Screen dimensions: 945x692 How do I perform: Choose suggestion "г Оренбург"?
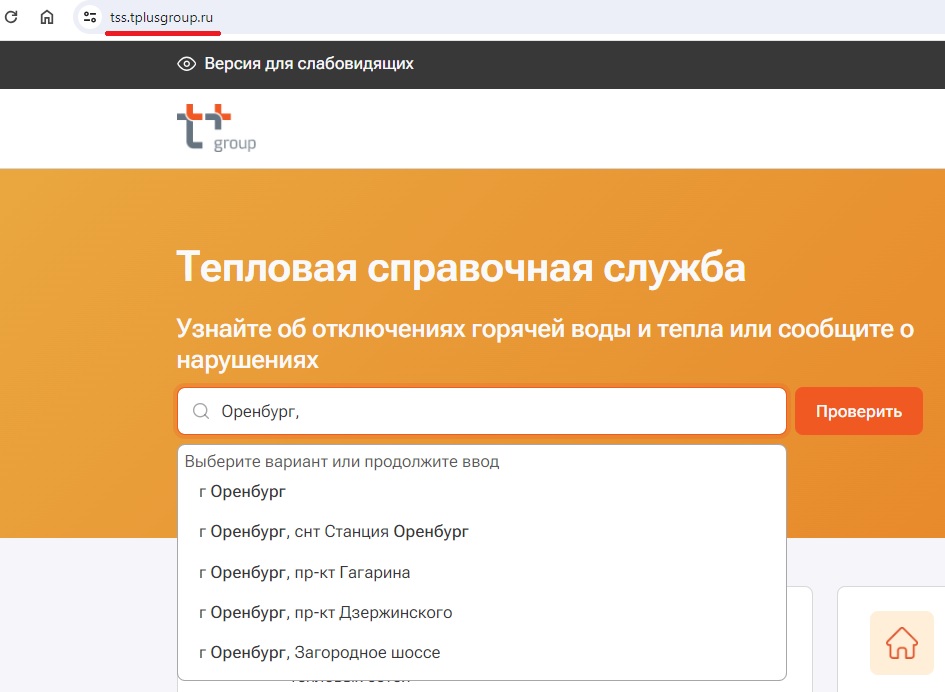[243, 492]
